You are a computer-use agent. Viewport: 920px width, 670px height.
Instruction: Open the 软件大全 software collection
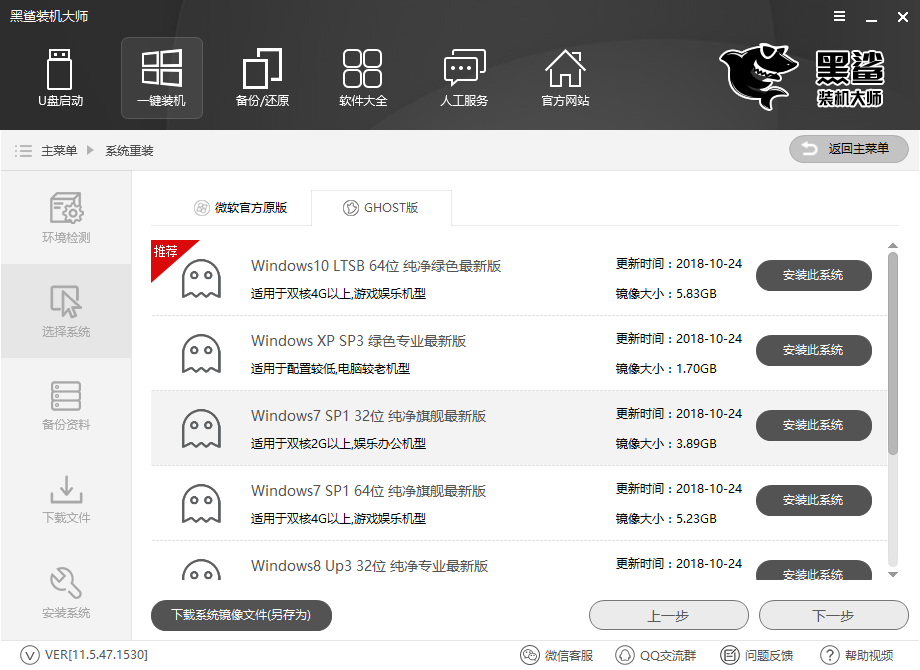coord(363,78)
